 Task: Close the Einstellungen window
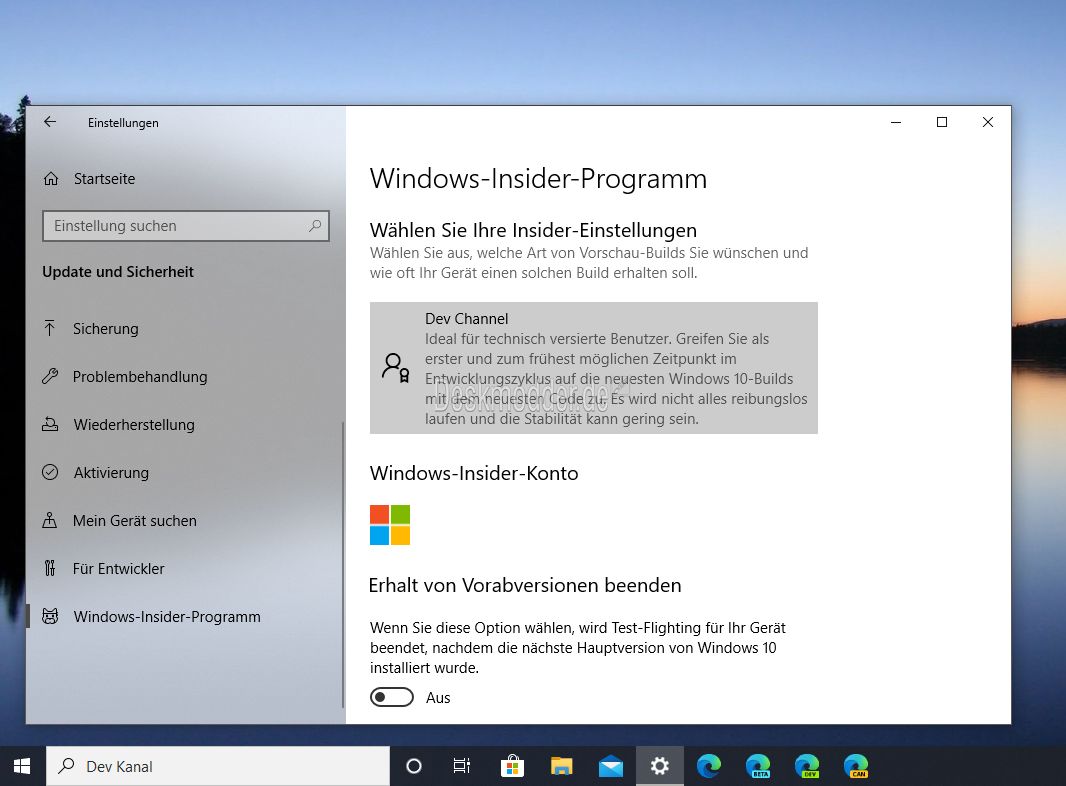pos(988,122)
